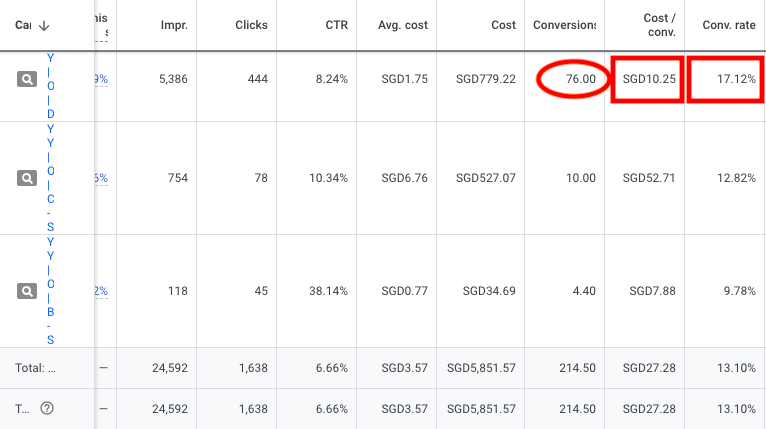Image resolution: width=766 pixels, height=429 pixels.
Task: Sort by the Avg. cost column header
Action: [x=405, y=25]
